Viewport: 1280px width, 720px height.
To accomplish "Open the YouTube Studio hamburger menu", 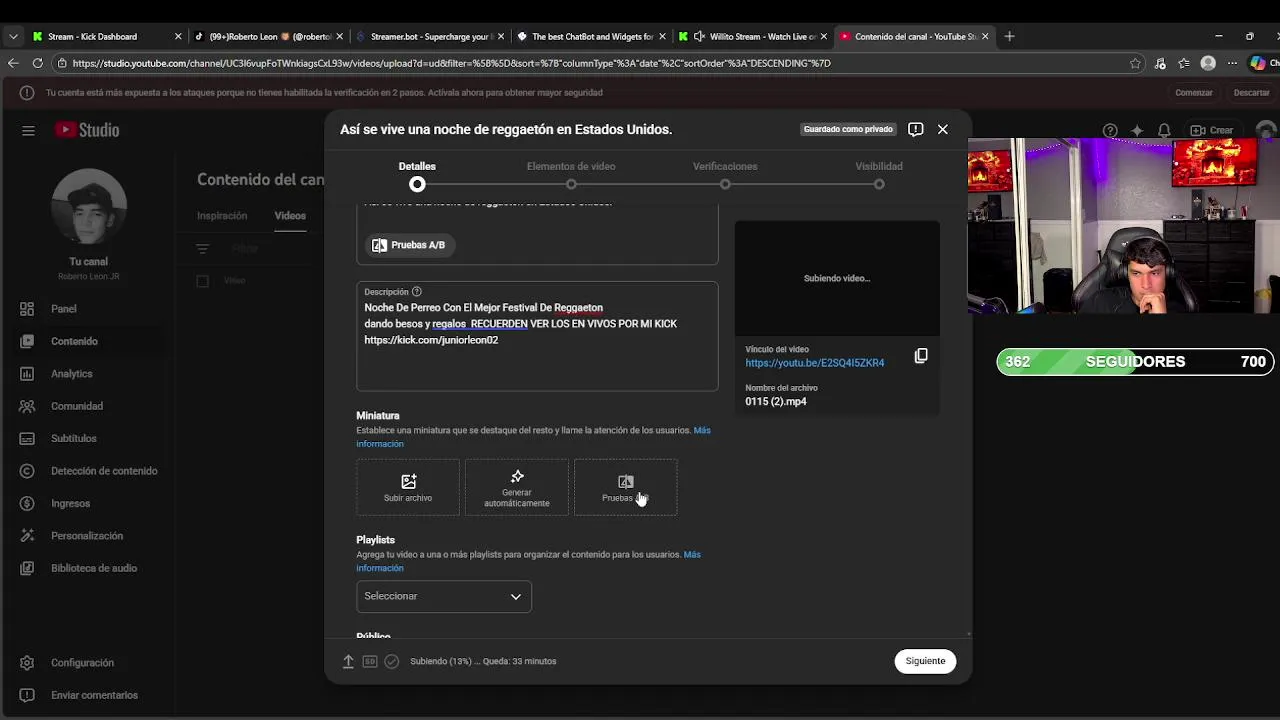I will (x=28, y=130).
